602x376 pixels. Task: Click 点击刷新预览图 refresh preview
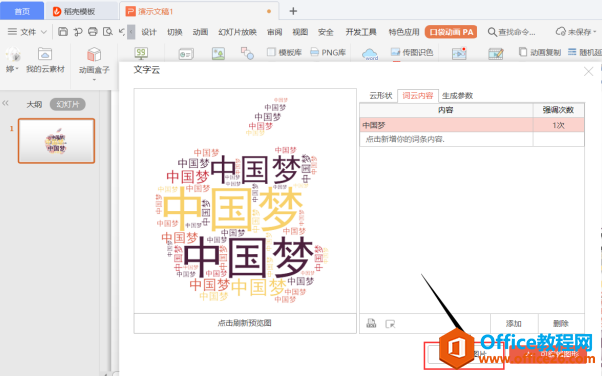245,323
